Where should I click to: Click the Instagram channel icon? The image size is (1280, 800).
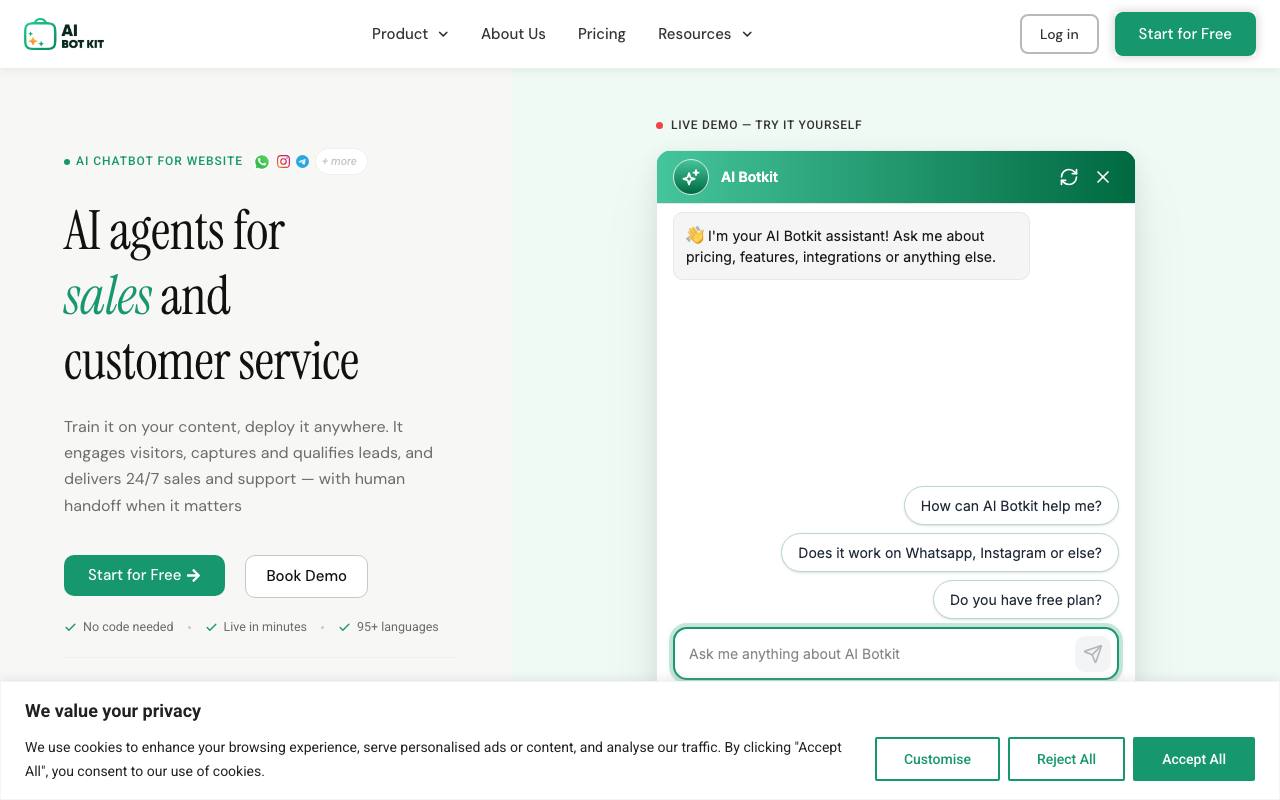pos(283,161)
